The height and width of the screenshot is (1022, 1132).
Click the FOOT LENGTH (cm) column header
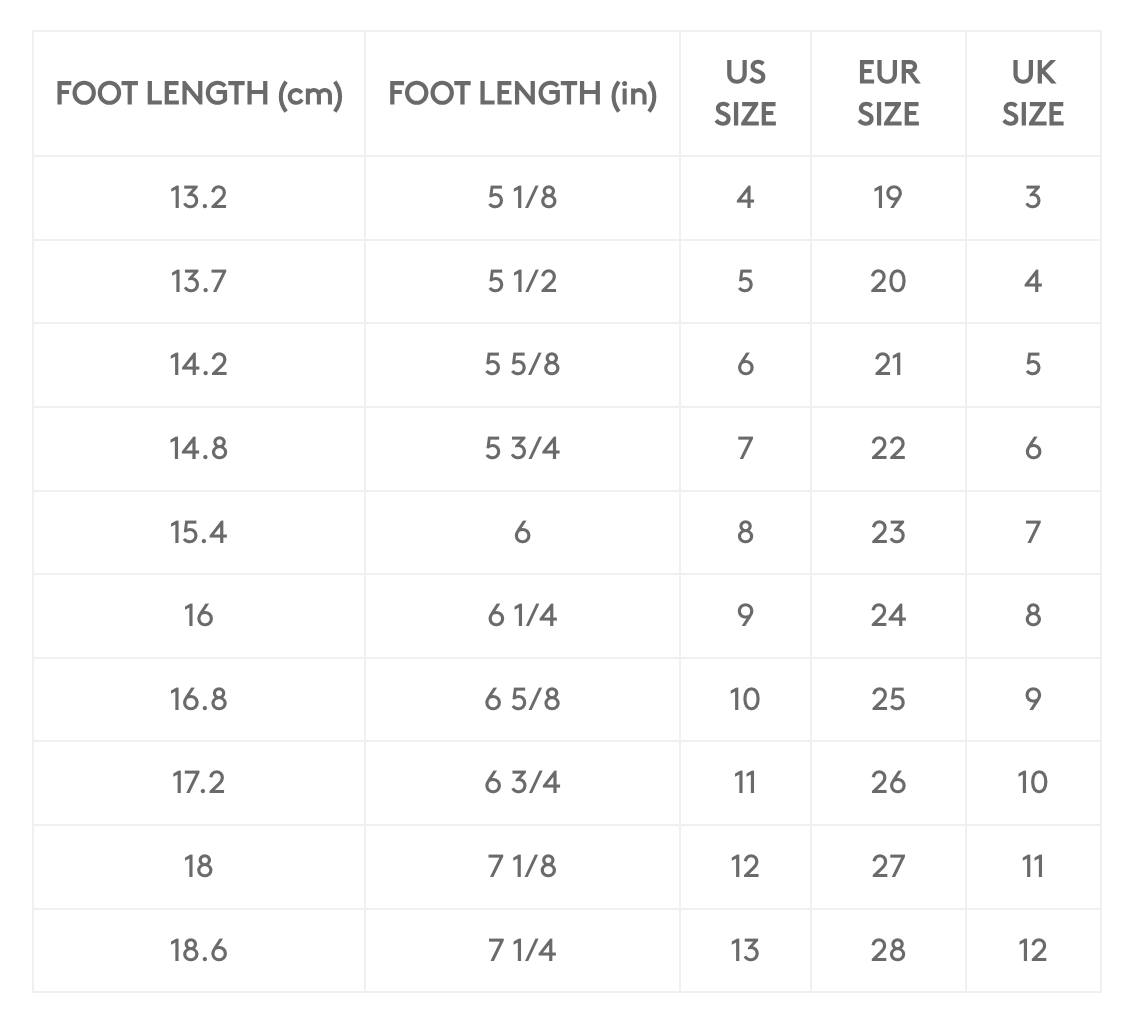coord(199,94)
